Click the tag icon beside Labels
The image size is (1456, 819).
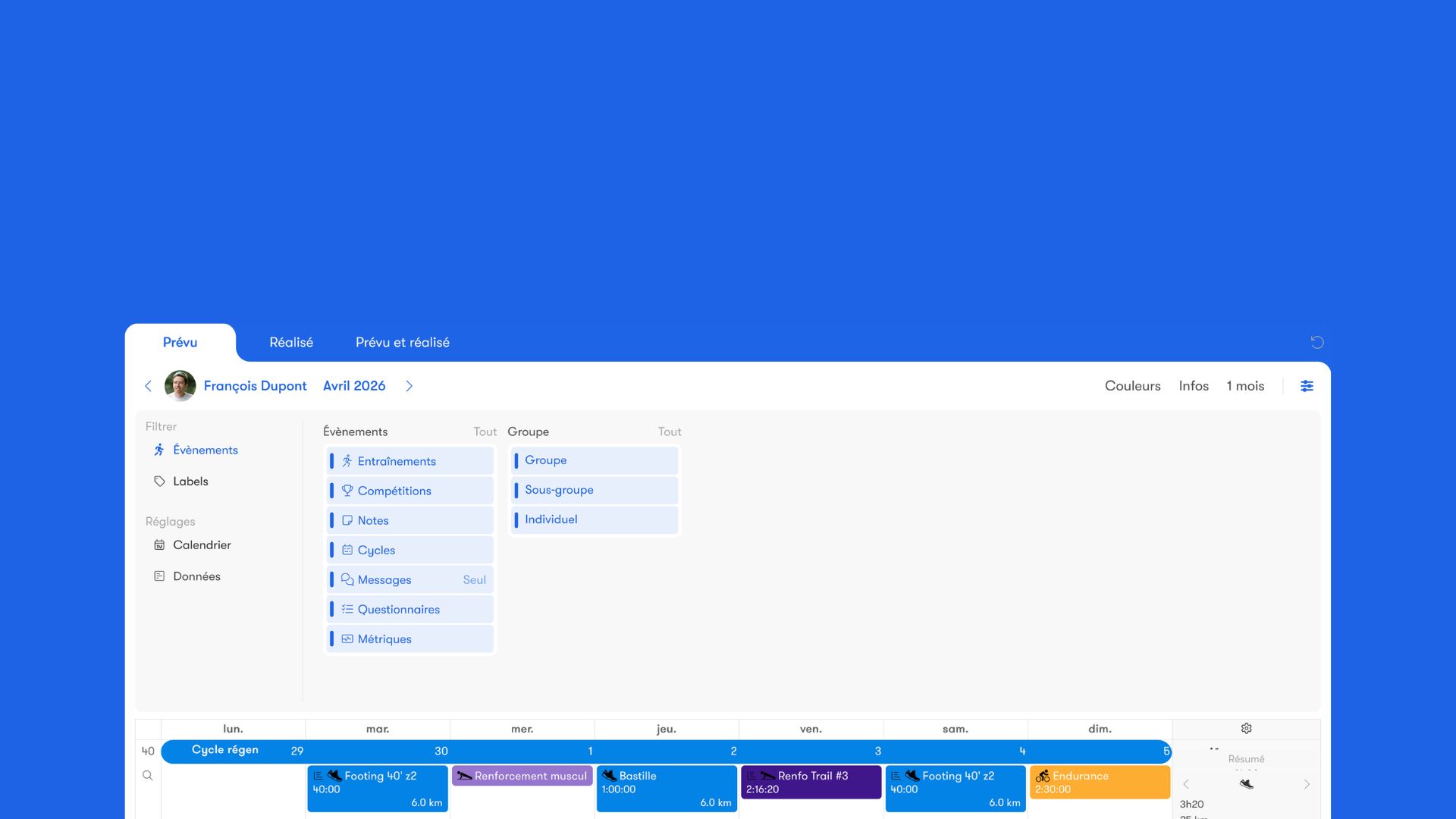(x=159, y=482)
